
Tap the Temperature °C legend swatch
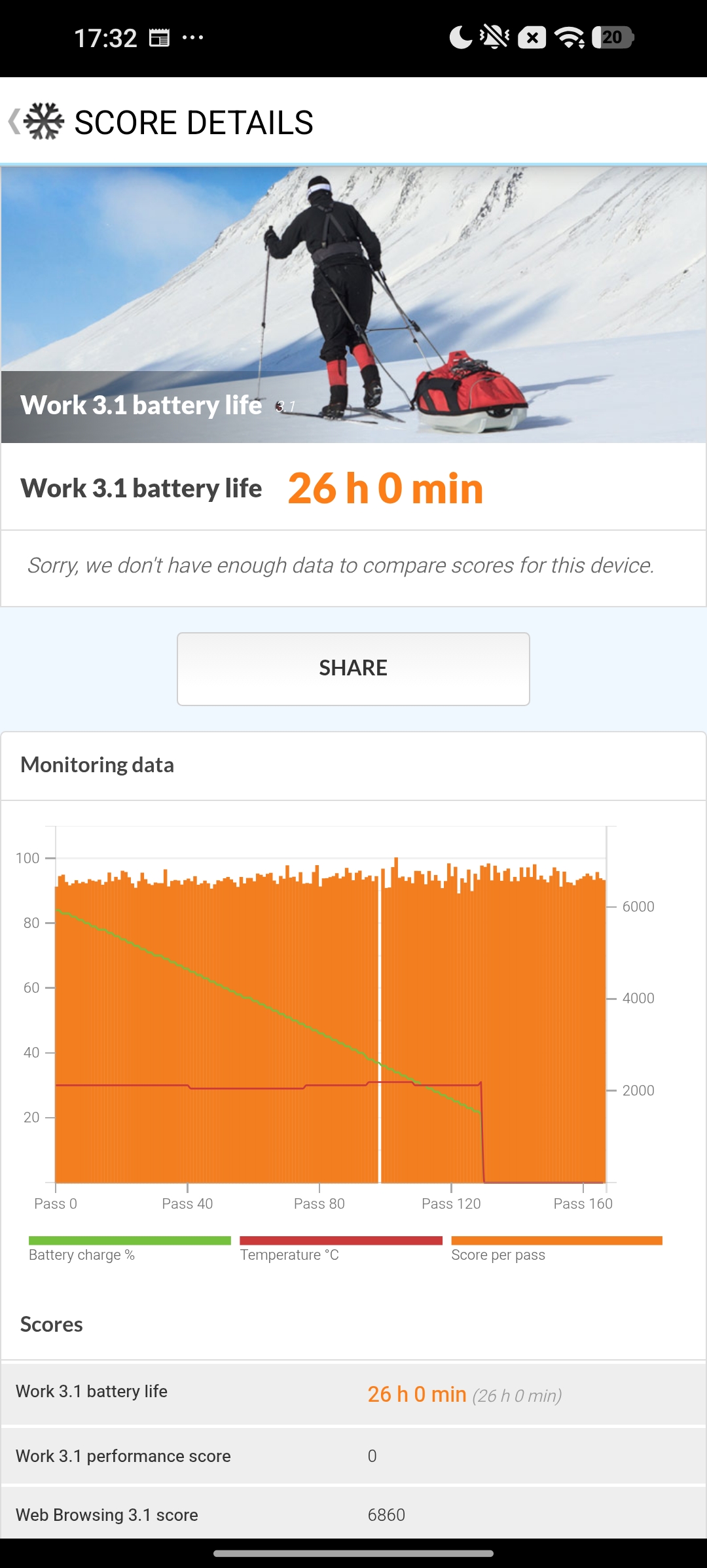point(341,1241)
